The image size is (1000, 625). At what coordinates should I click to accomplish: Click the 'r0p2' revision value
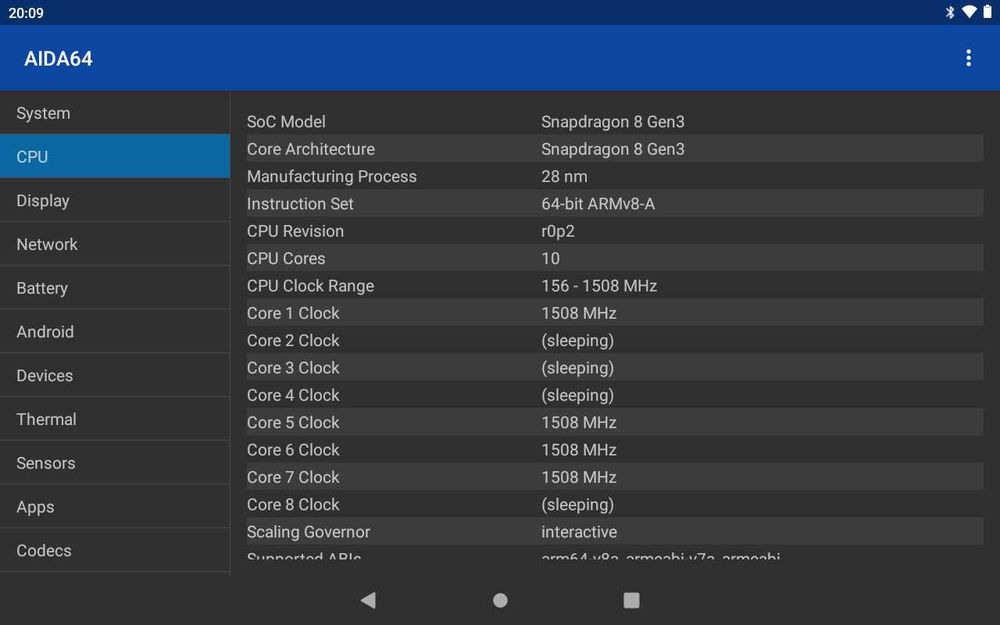pyautogui.click(x=558, y=232)
